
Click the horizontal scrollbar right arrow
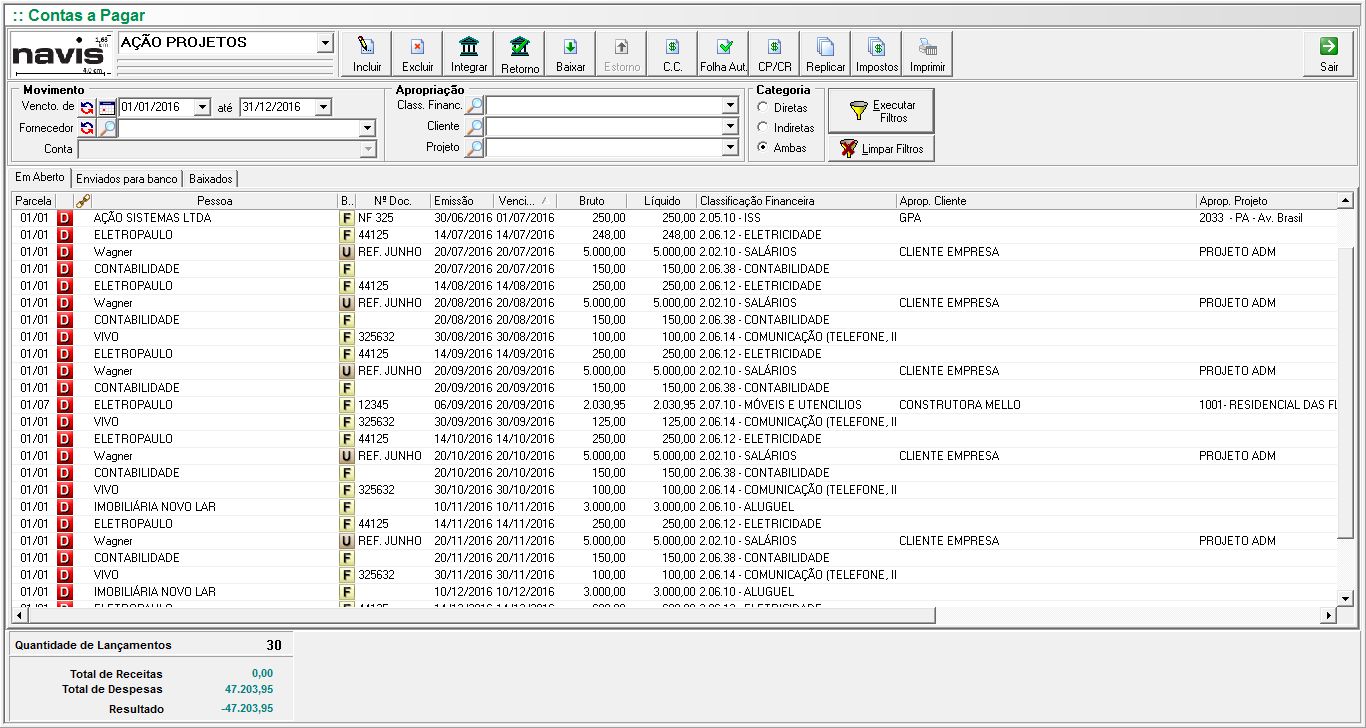(x=1329, y=615)
